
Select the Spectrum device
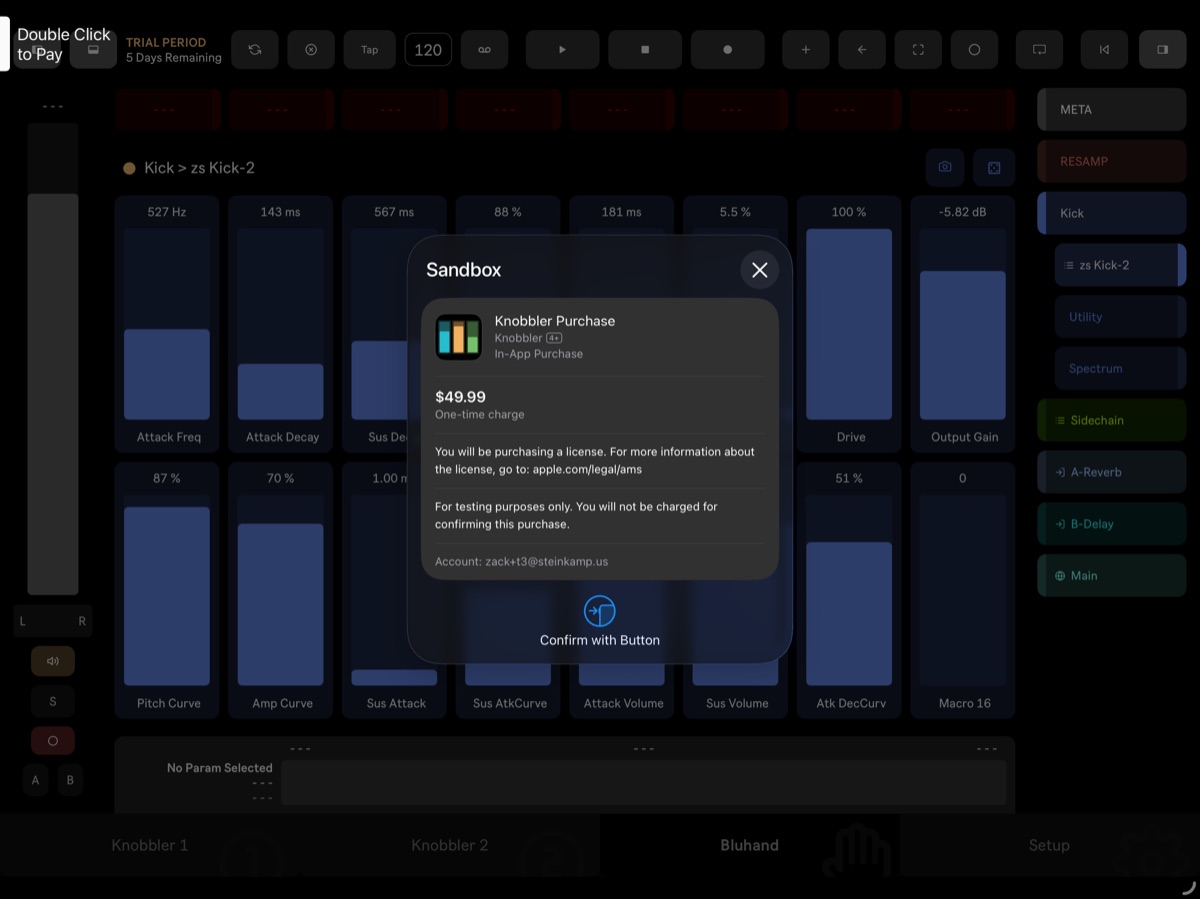click(1120, 368)
